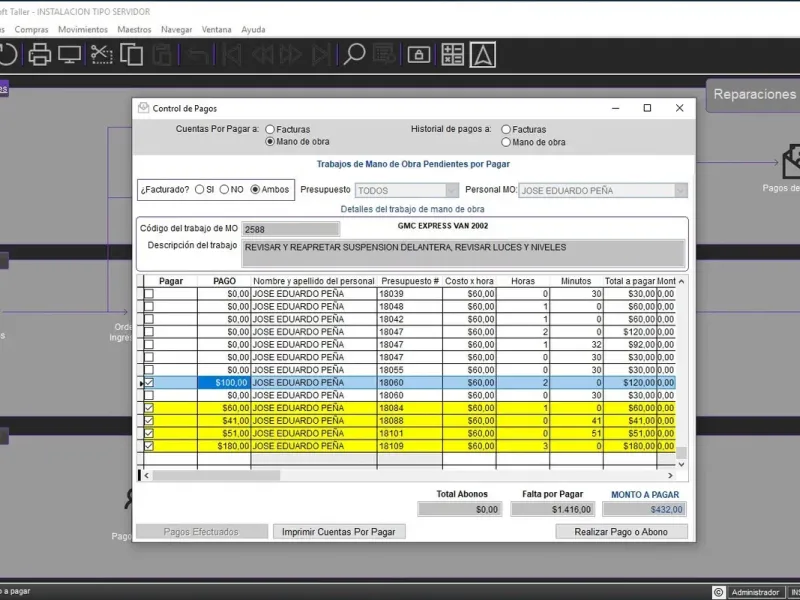The image size is (800, 600).
Task: Click the Código del trabajo de MO field
Action: pyautogui.click(x=290, y=229)
